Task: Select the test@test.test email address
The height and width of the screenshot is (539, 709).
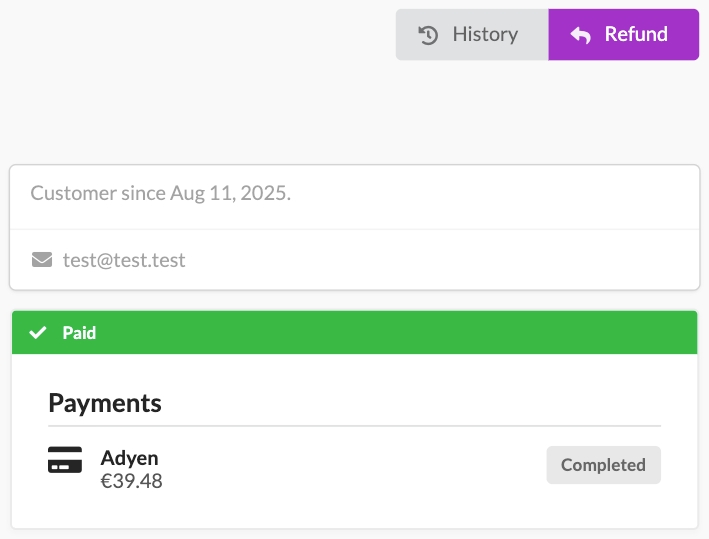Action: pos(124,260)
